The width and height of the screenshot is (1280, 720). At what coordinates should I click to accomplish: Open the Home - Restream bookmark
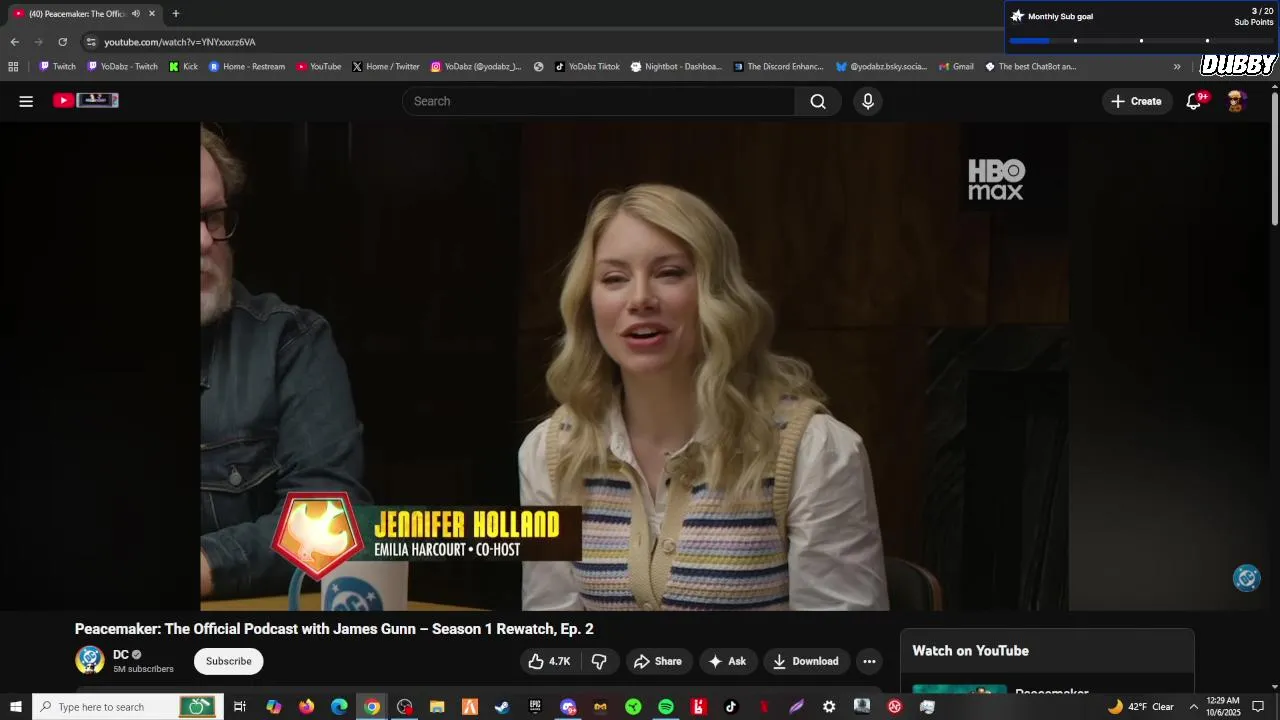click(246, 67)
